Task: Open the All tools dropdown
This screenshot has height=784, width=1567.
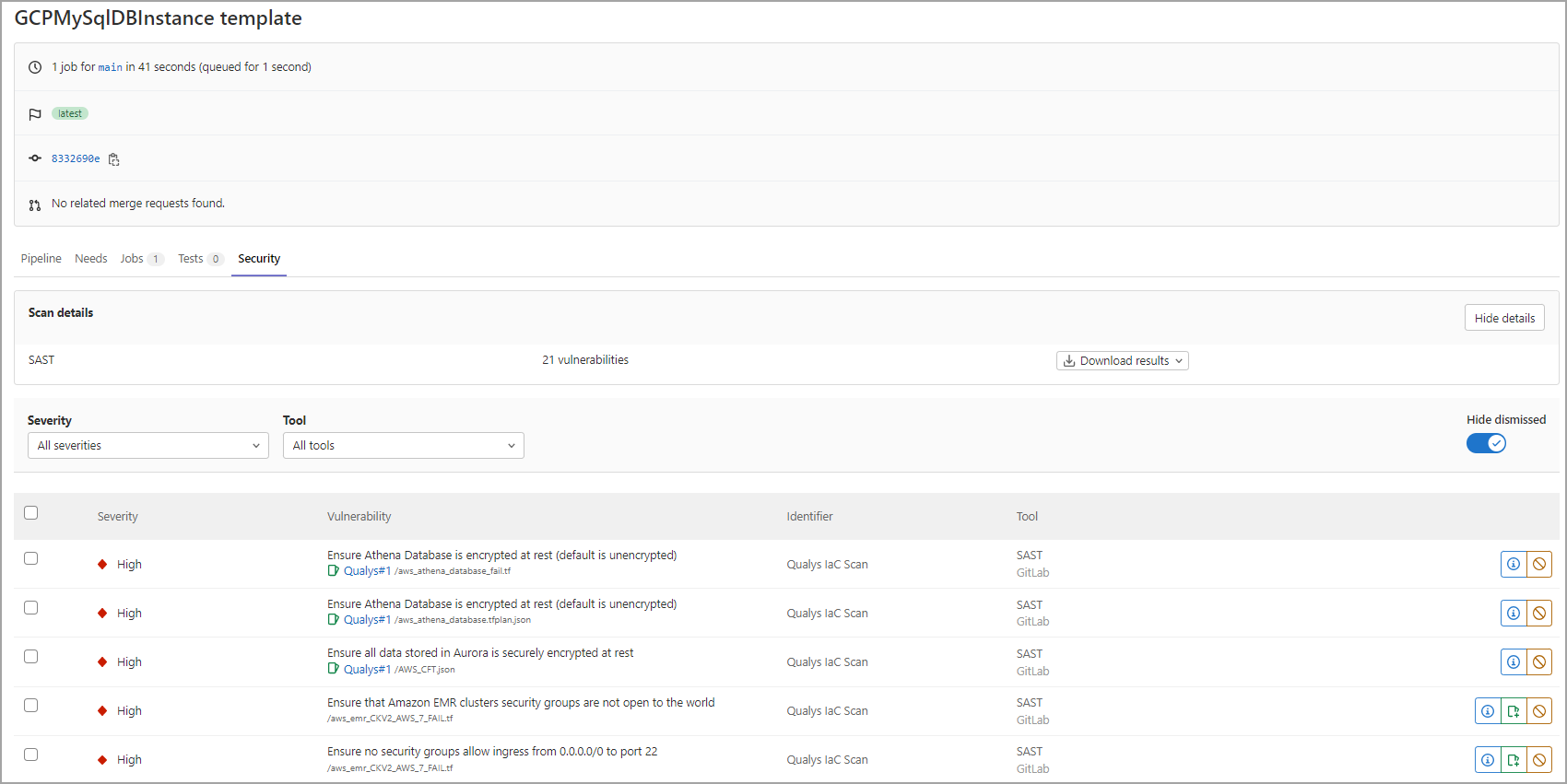Action: pos(404,446)
